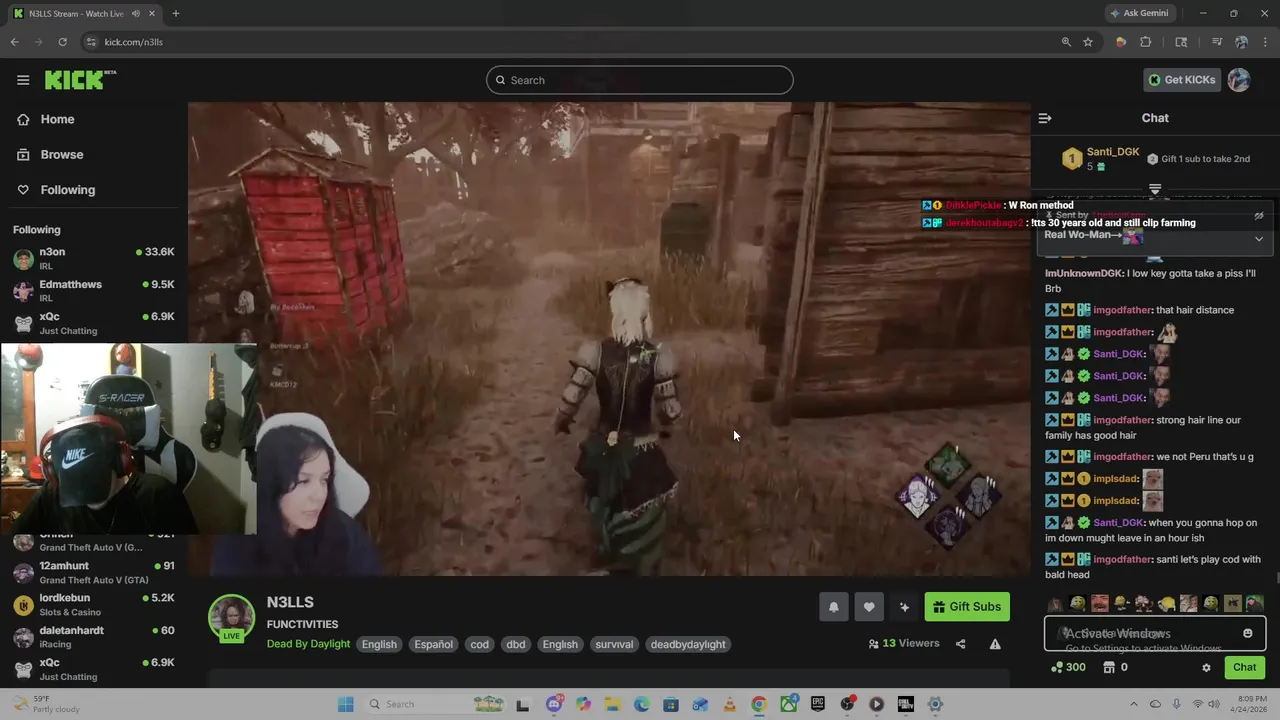Enable notifications with the bell icon

coord(833,607)
